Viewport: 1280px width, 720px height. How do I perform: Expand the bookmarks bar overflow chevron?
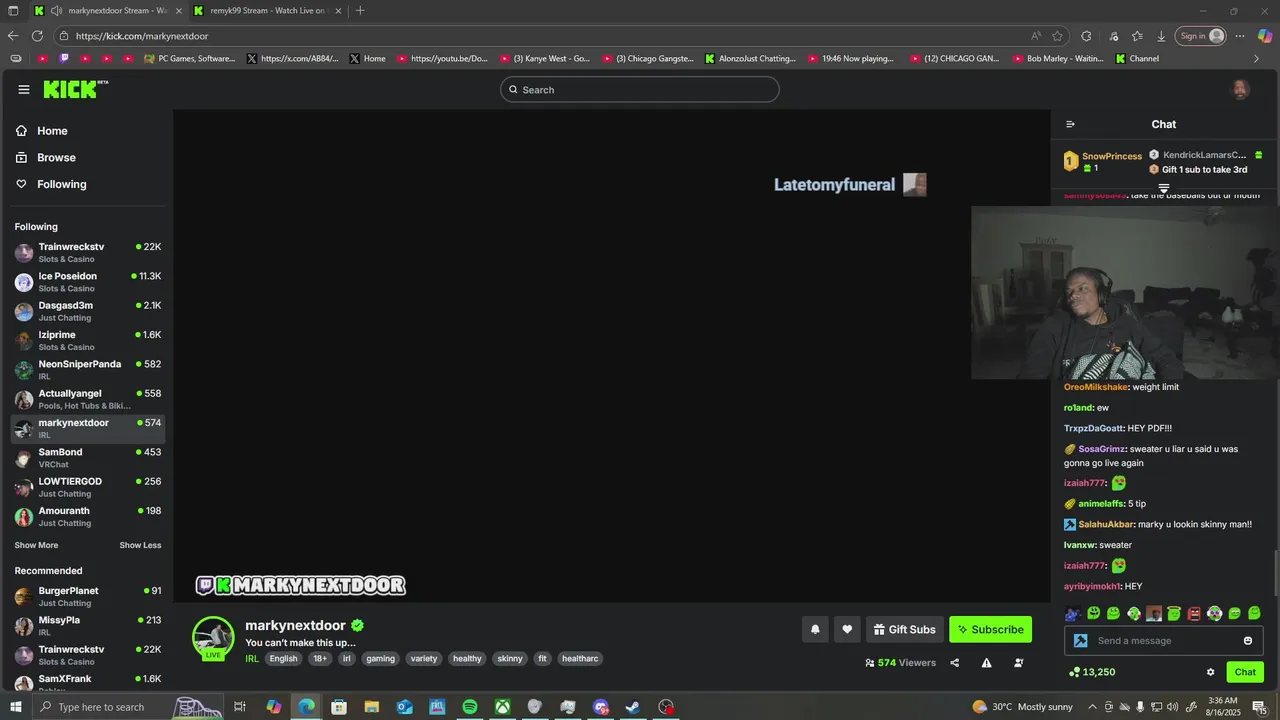tap(1257, 58)
